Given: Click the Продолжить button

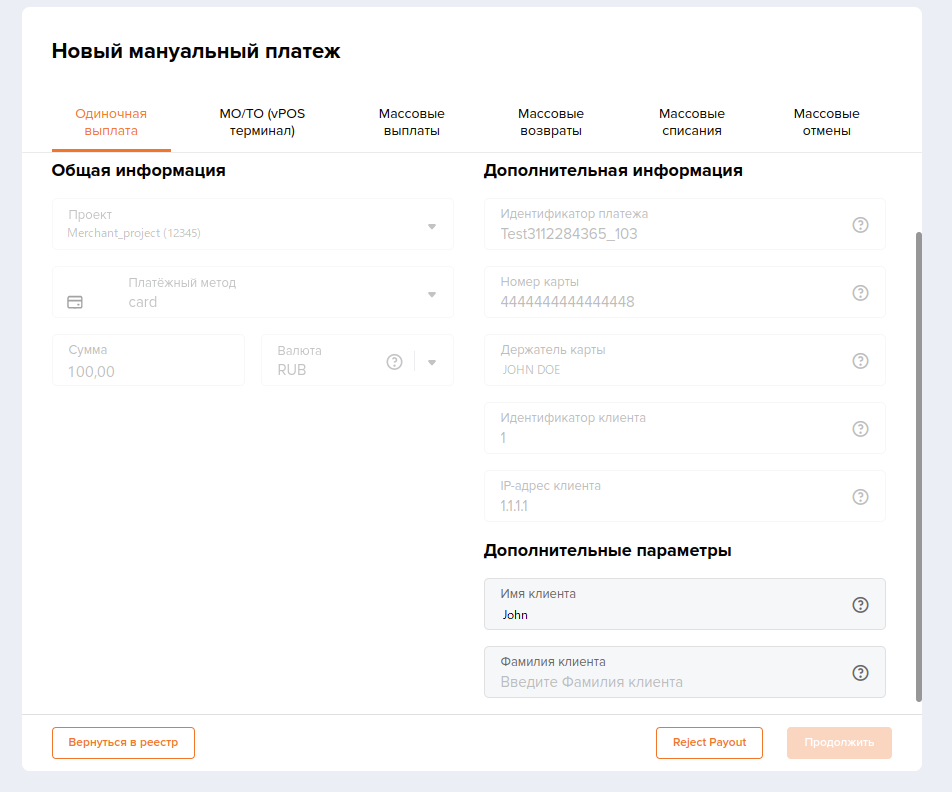Looking at the screenshot, I should [x=839, y=743].
